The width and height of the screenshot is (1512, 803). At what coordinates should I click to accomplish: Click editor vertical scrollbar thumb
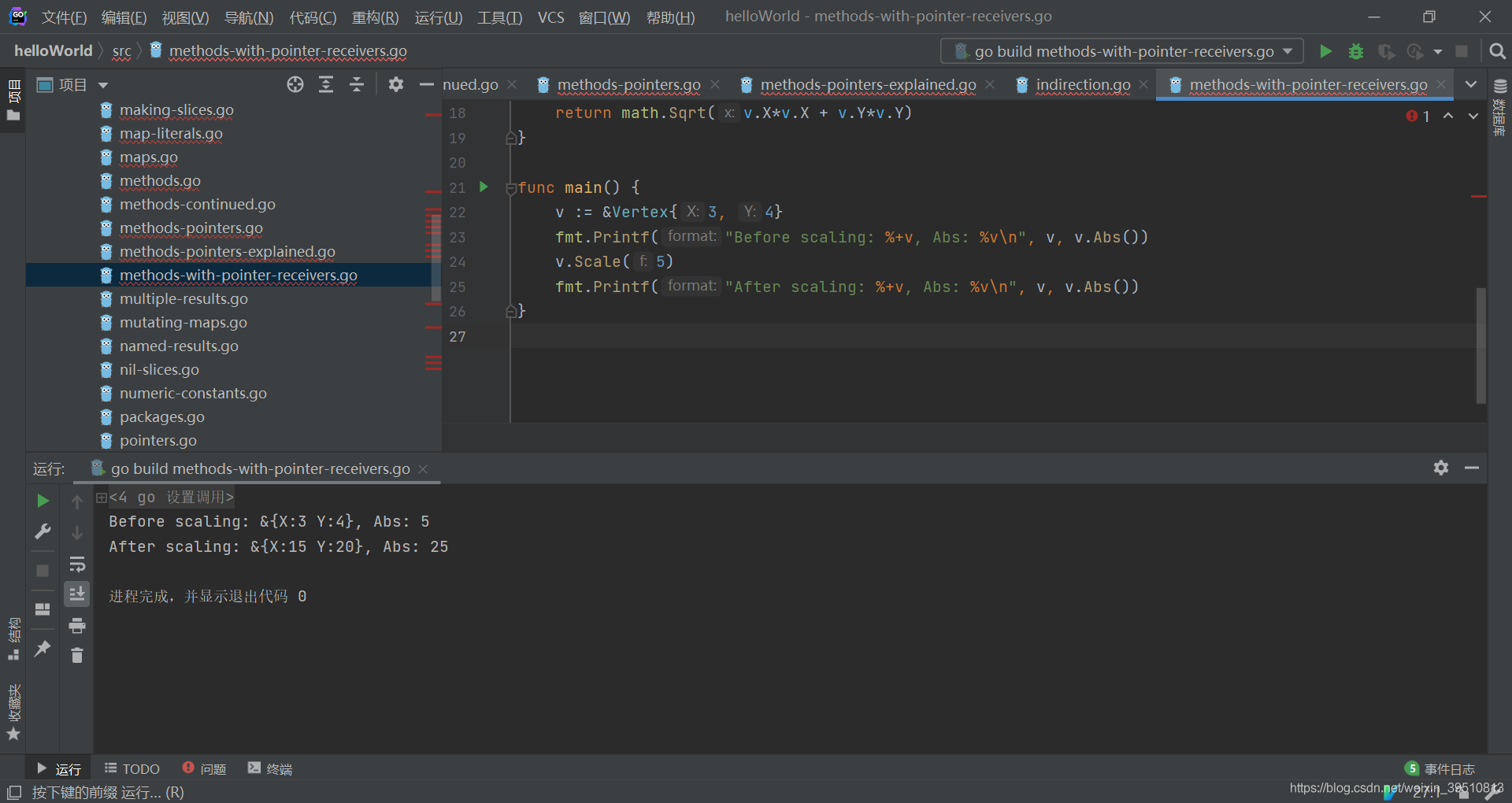click(x=1480, y=346)
